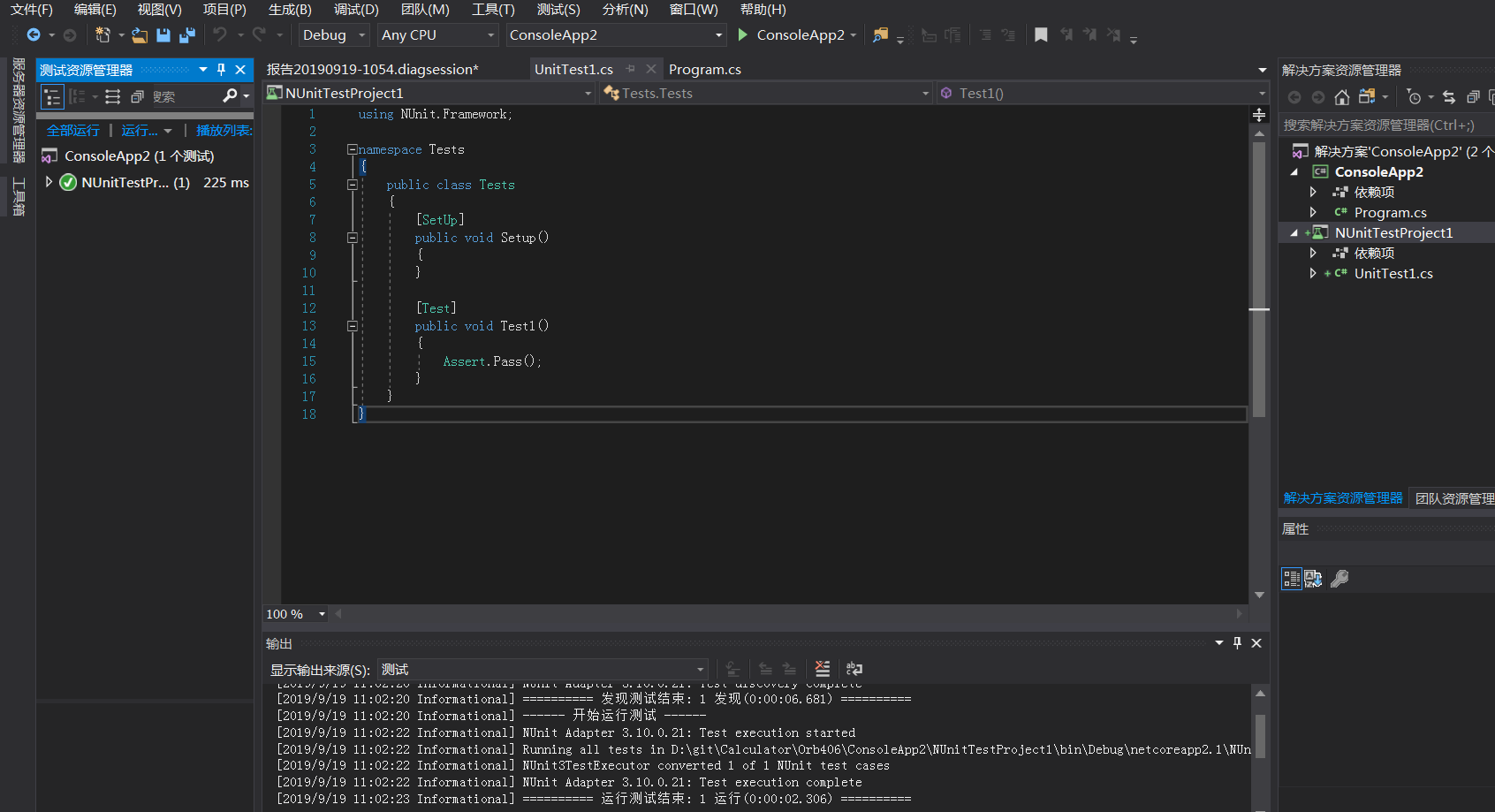
Task: Click the Save All double-disk icon
Action: tap(186, 34)
